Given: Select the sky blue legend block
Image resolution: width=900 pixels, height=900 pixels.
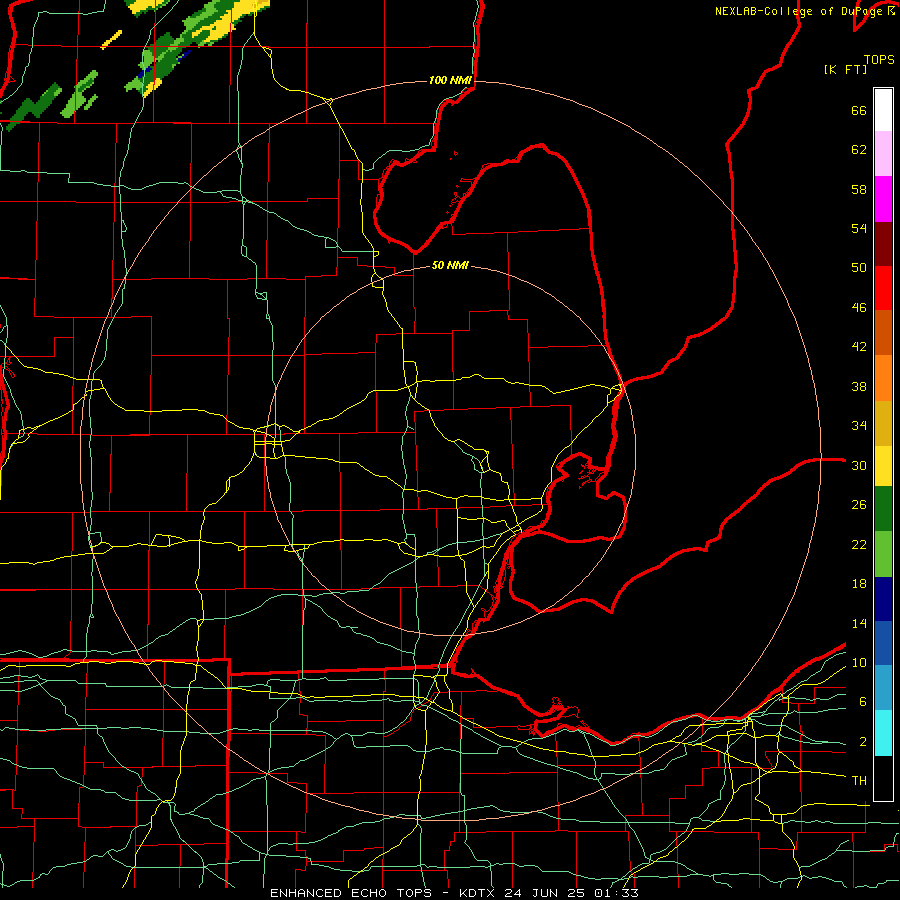Looking at the screenshot, I should (883, 688).
